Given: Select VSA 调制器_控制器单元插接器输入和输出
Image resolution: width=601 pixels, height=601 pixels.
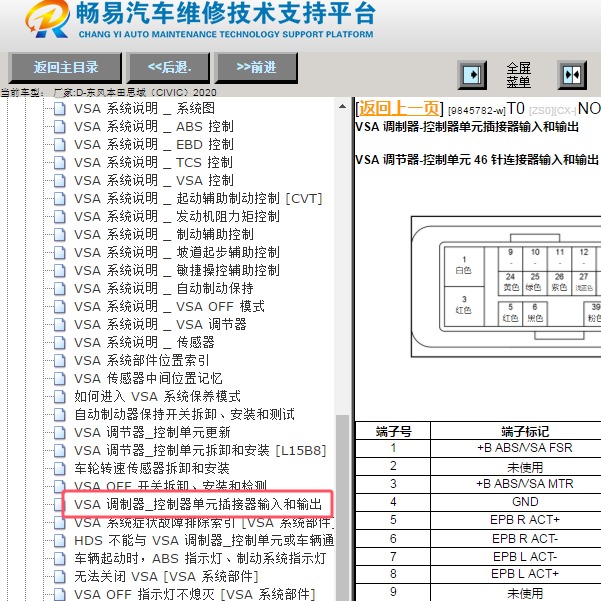Looking at the screenshot, I should coord(198,505).
